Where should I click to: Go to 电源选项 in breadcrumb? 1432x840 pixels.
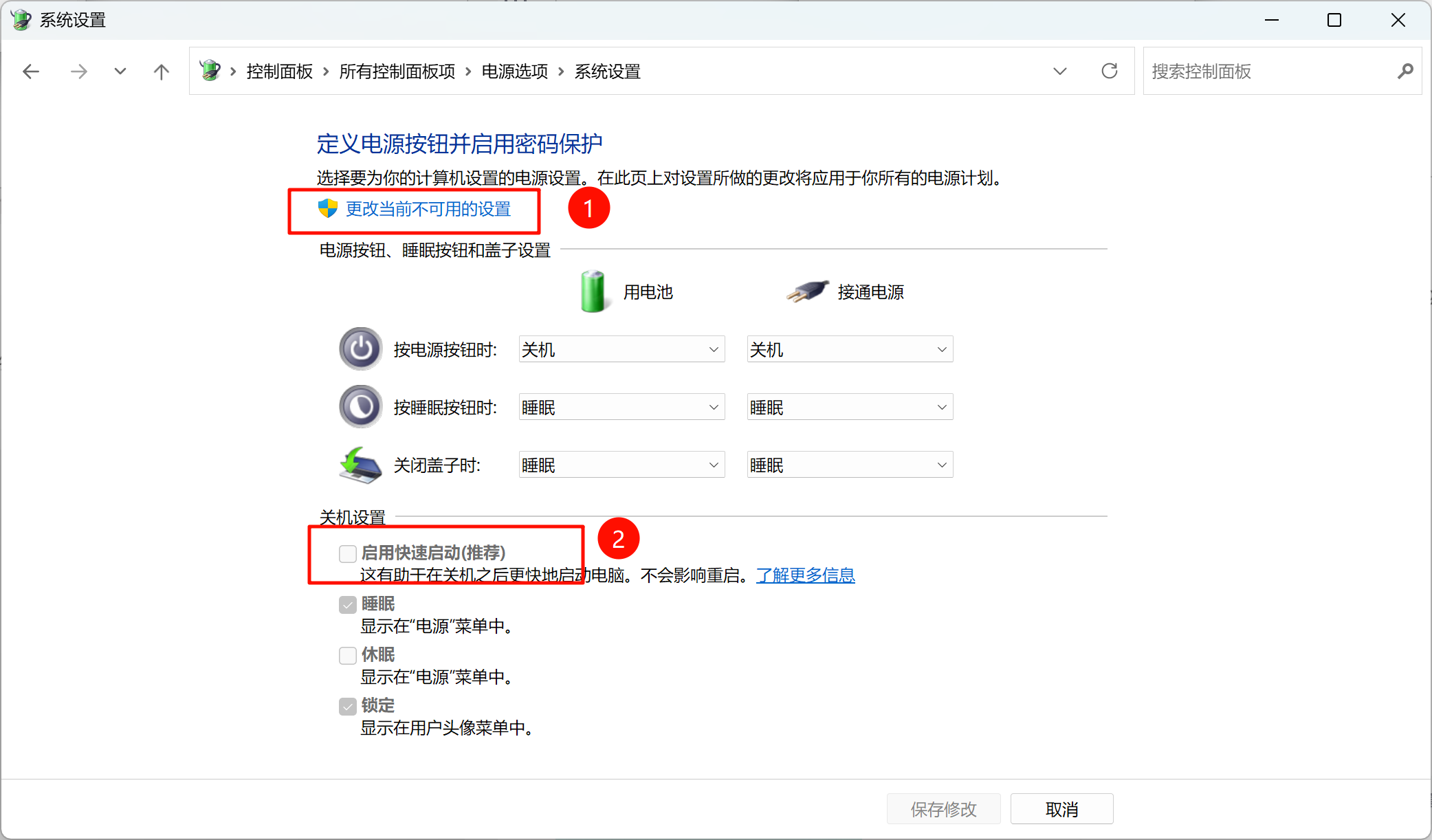[515, 71]
